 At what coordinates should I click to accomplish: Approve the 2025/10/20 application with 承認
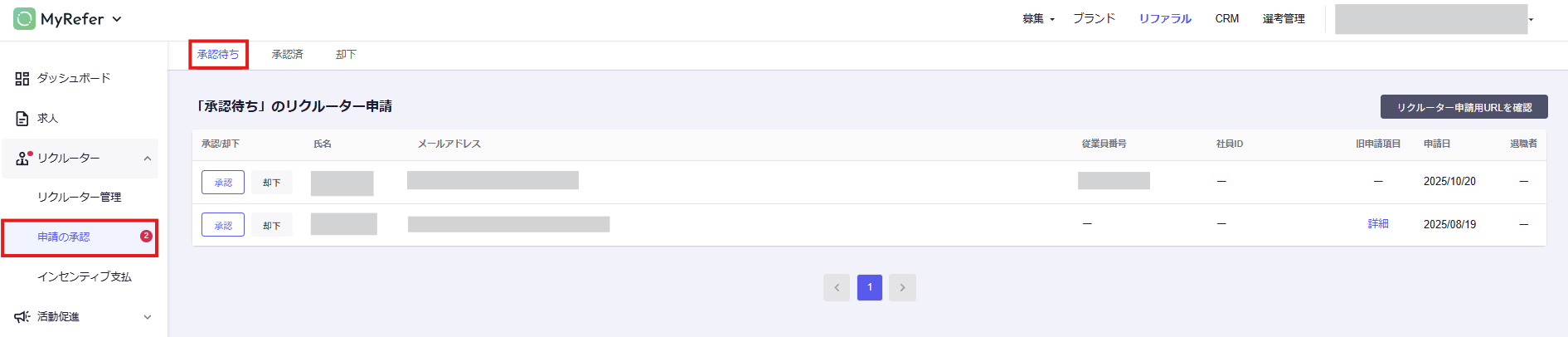[x=223, y=183]
